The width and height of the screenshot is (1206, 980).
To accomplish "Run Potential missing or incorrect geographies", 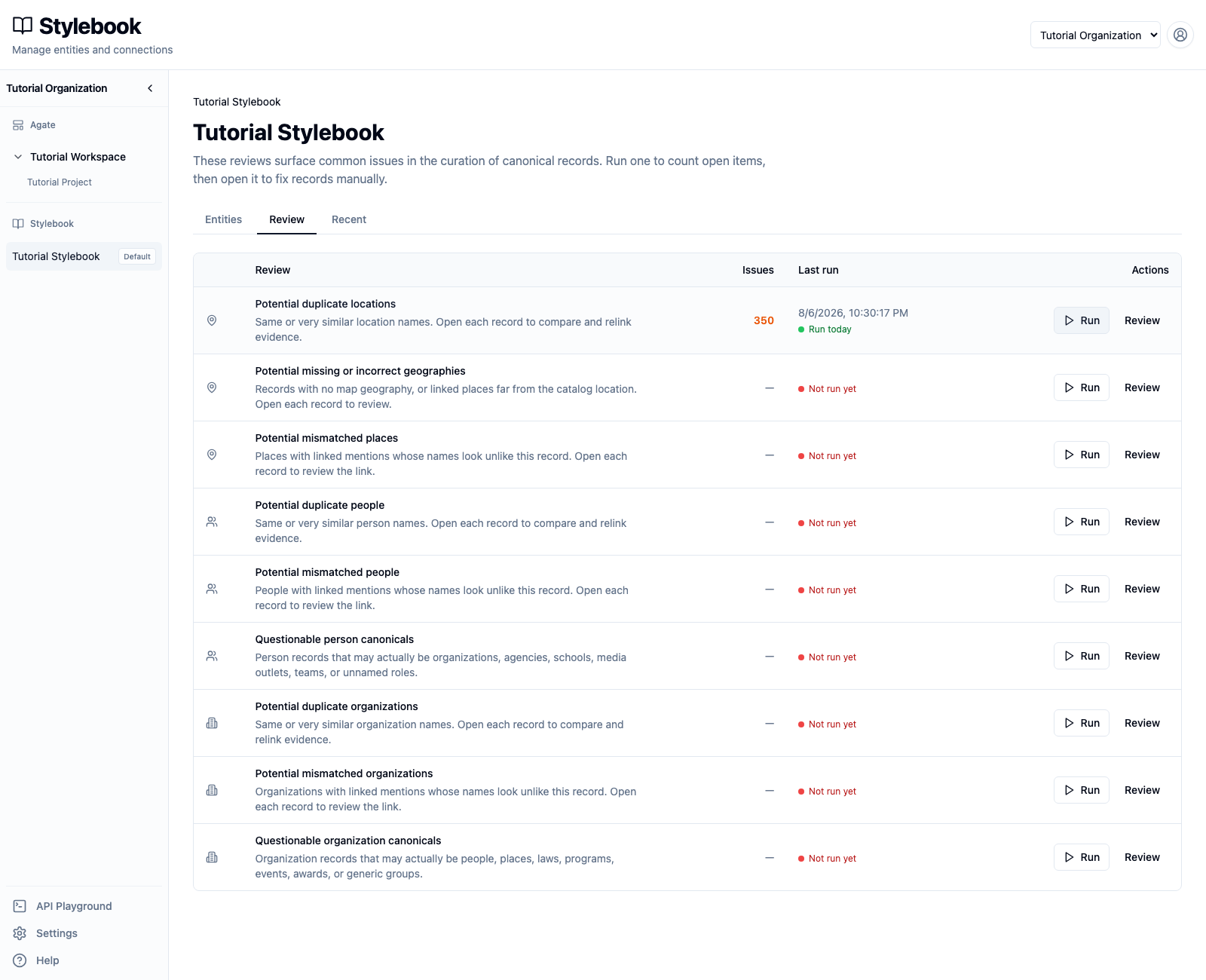I will point(1082,387).
